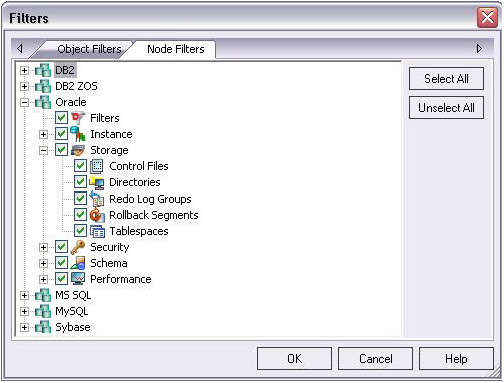This screenshot has width=504, height=383.
Task: Open Help for the Filters dialog
Action: tap(456, 359)
